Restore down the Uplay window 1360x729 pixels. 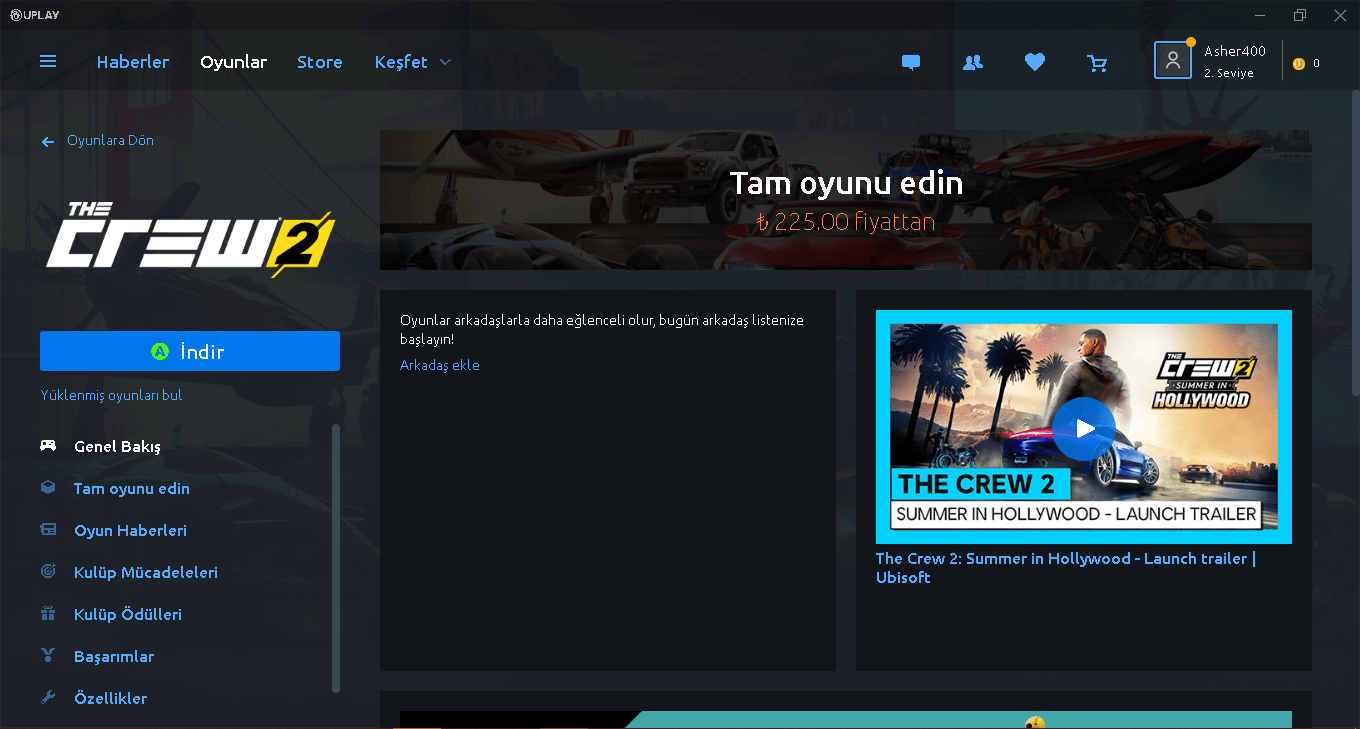1300,15
